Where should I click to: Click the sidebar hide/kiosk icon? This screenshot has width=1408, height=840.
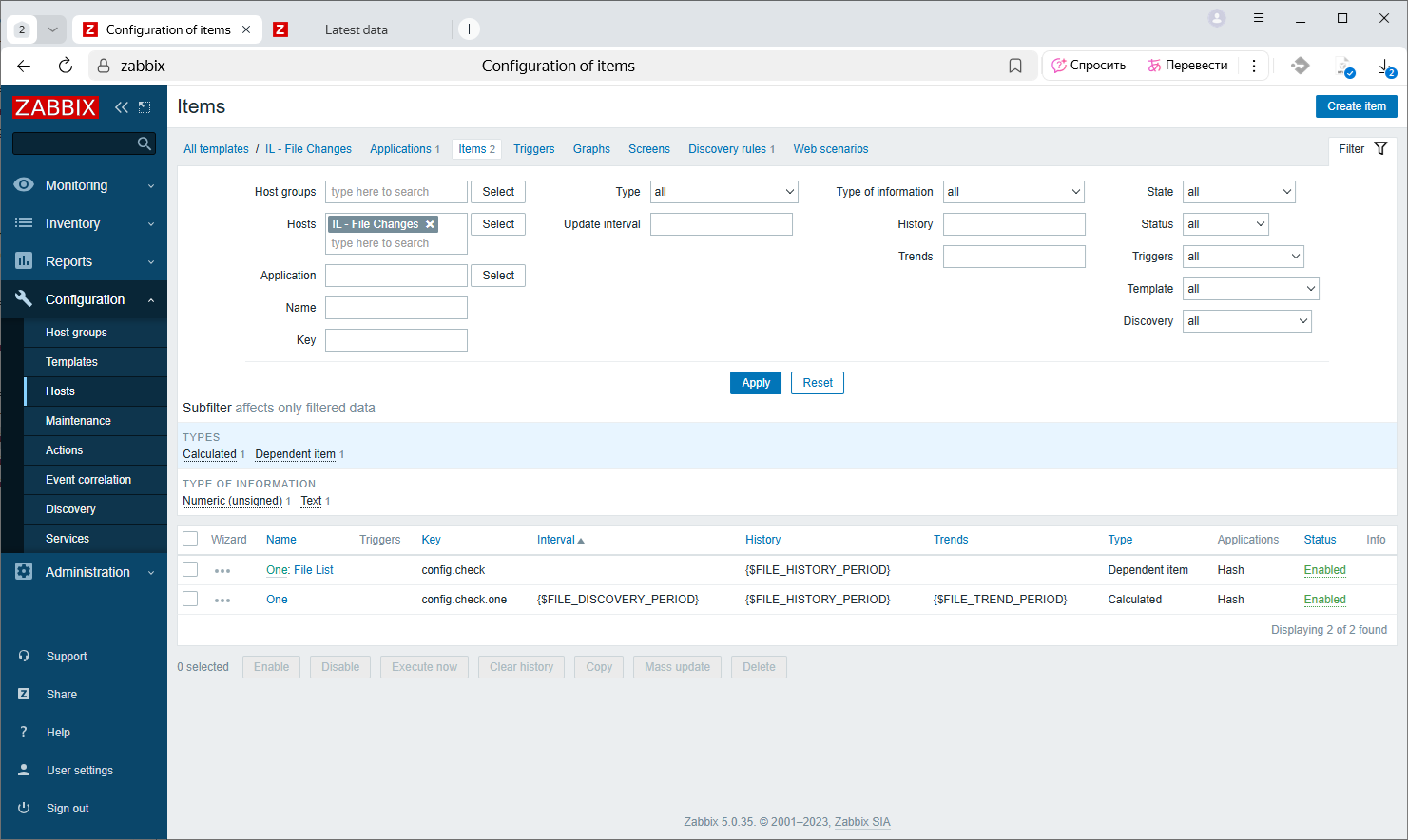coord(145,107)
